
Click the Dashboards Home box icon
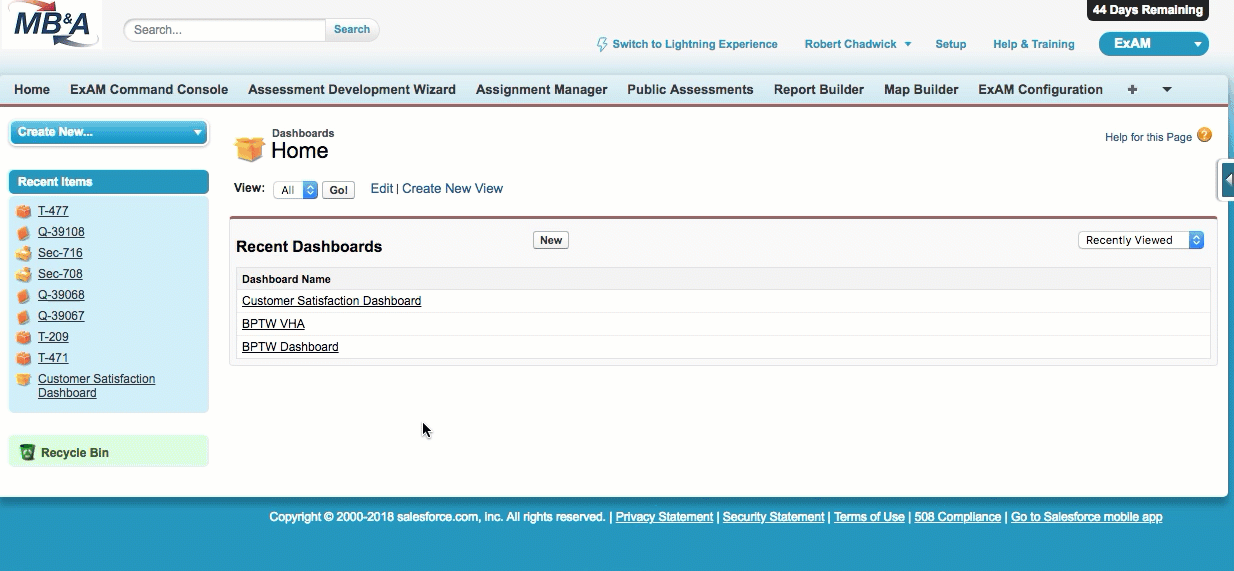point(250,149)
